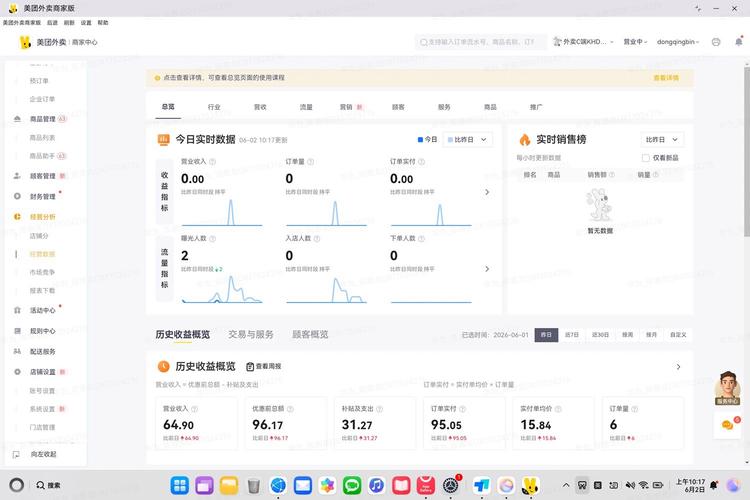Click the 客服中心 avatar on right edge

tap(728, 388)
